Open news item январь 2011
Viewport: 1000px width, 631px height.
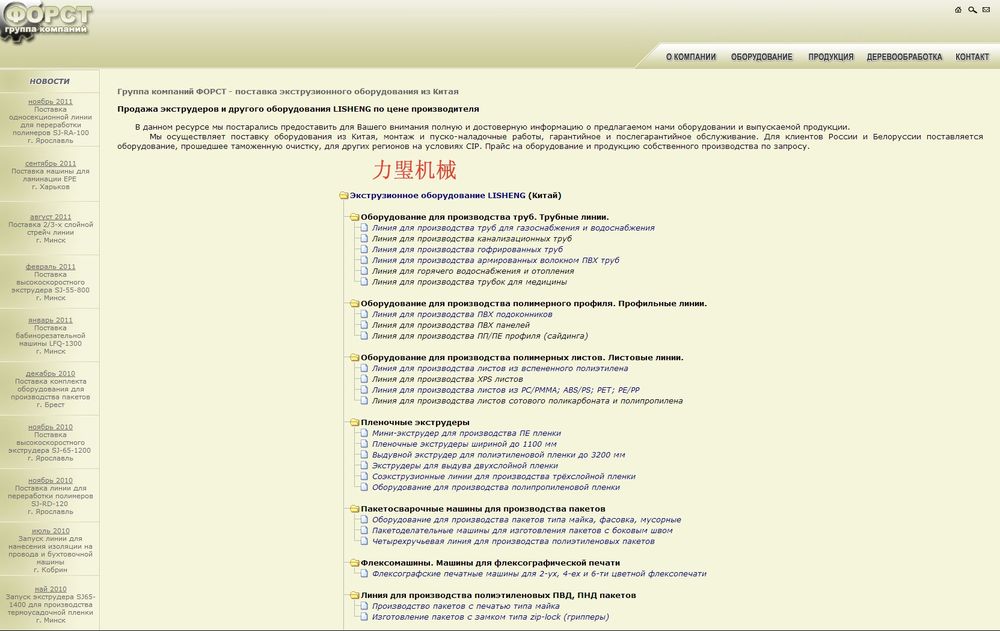(50, 320)
